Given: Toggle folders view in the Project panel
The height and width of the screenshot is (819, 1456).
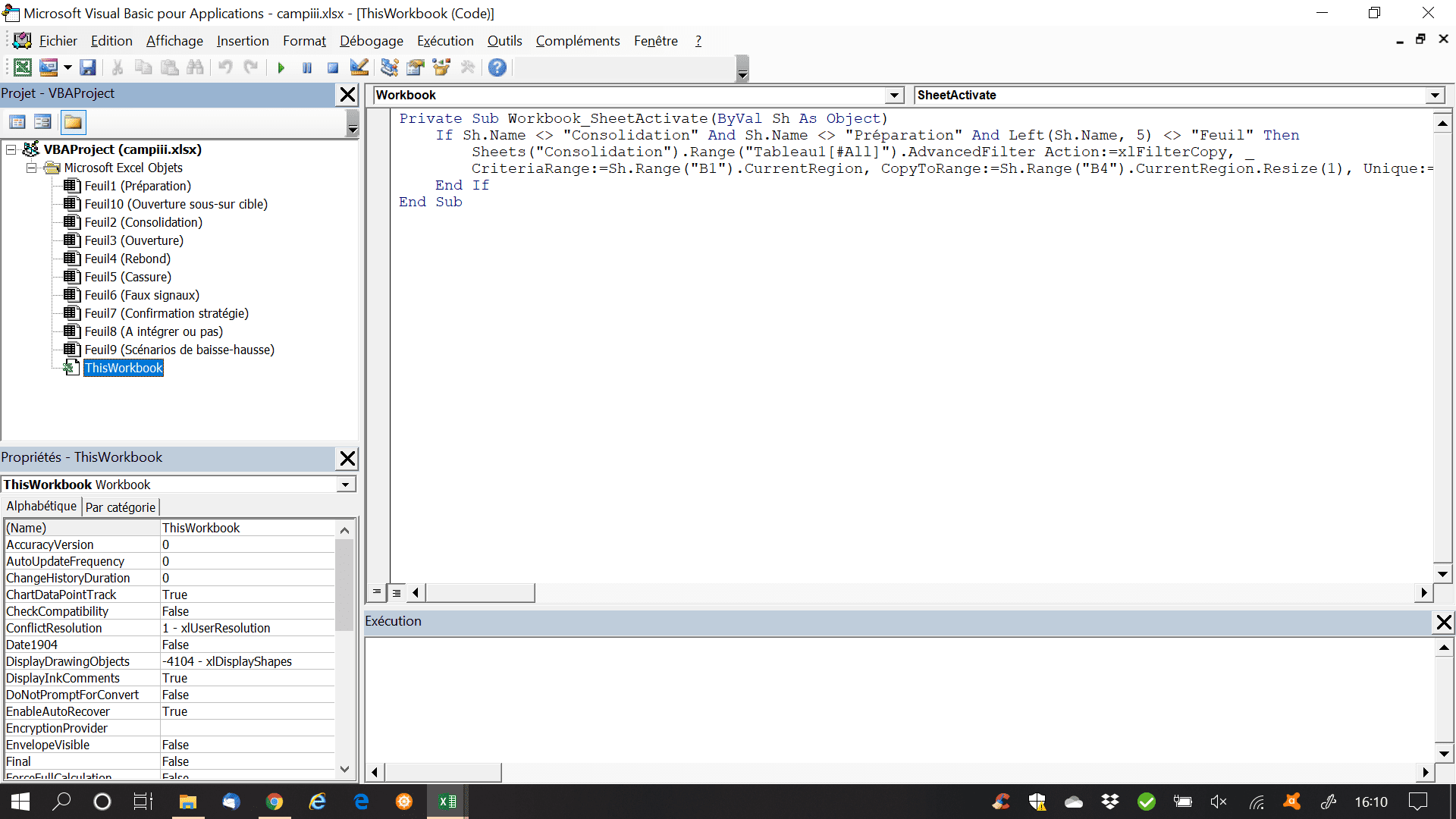Looking at the screenshot, I should coord(73,122).
